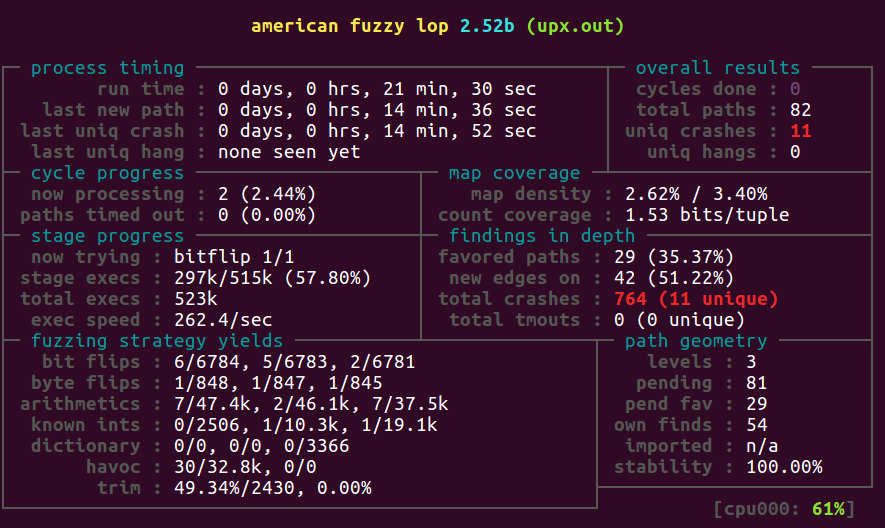
Task: Click the total execs value '523k'
Action: click(x=195, y=299)
